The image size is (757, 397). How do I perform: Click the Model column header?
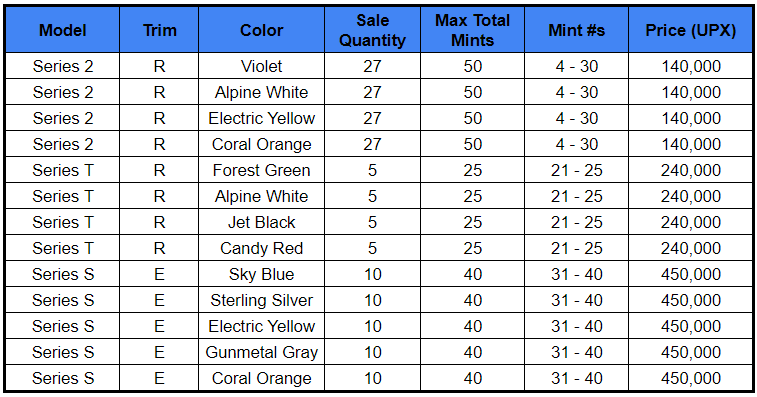pyautogui.click(x=63, y=30)
